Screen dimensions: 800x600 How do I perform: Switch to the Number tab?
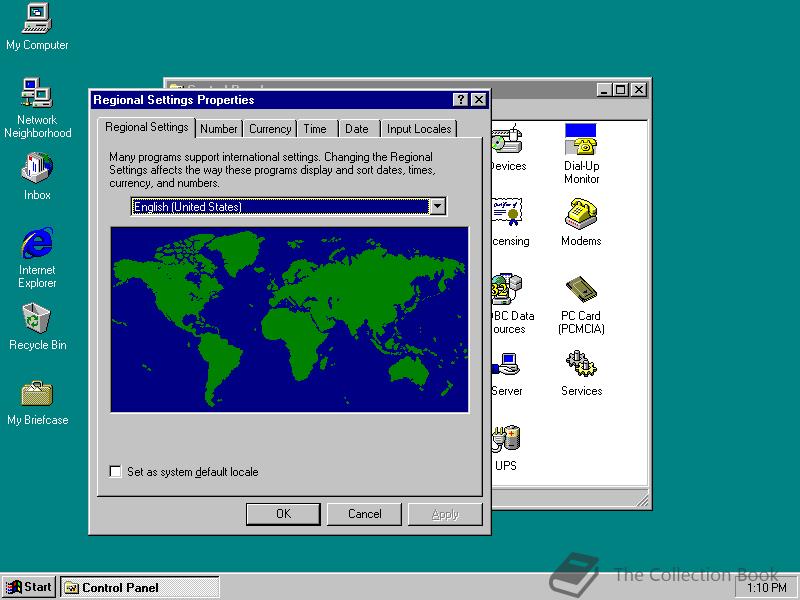pyautogui.click(x=218, y=129)
